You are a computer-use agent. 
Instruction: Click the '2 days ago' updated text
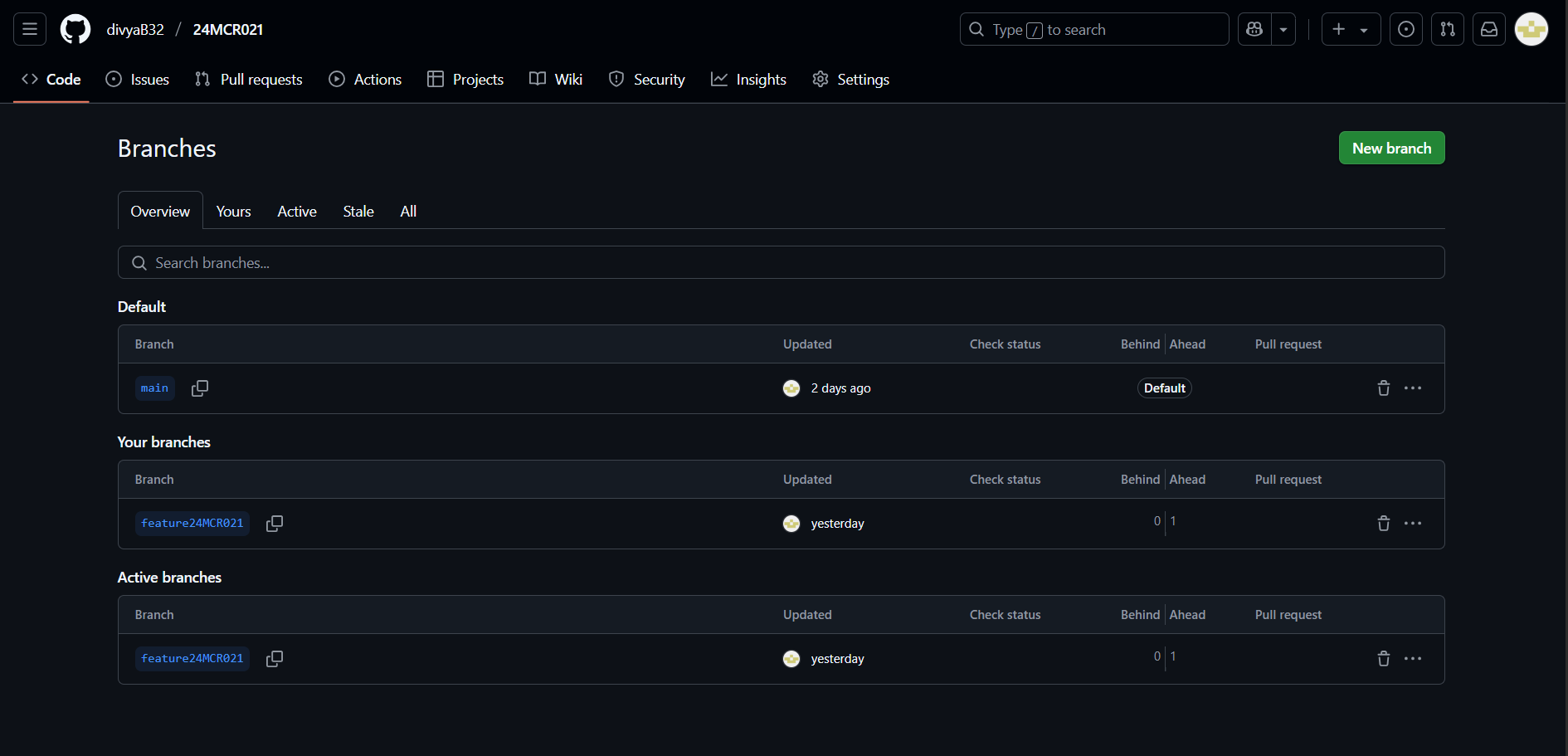(840, 388)
